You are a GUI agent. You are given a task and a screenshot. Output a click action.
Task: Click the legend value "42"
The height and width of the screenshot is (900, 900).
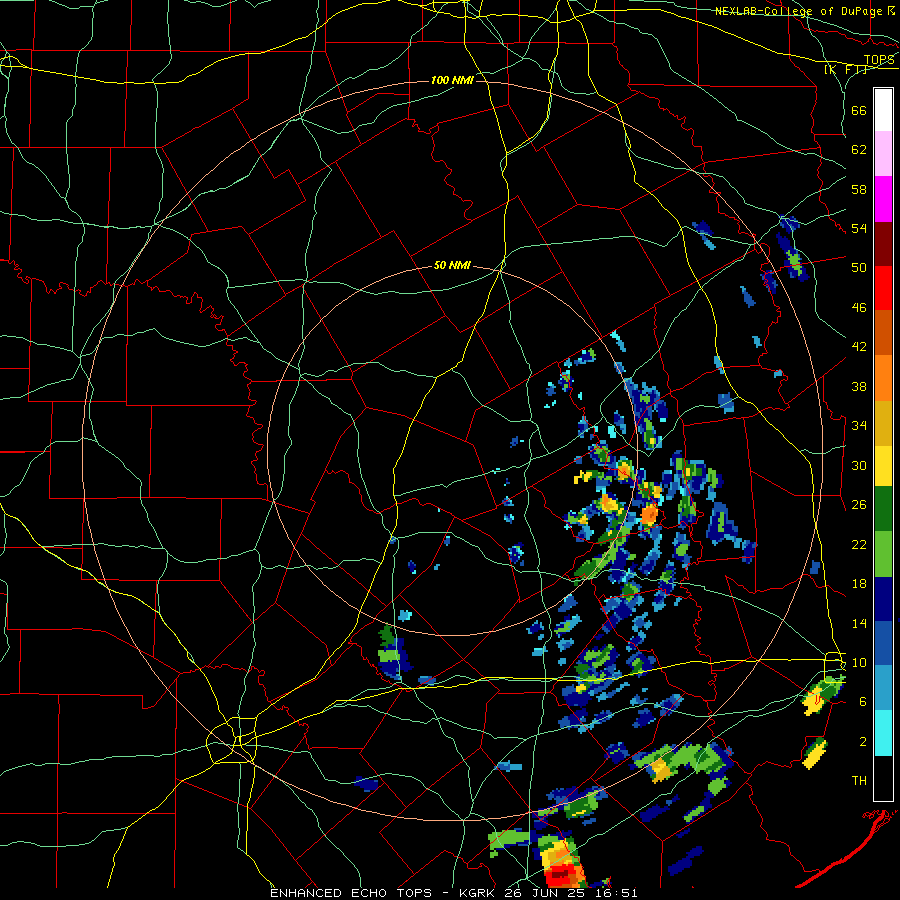(x=859, y=347)
